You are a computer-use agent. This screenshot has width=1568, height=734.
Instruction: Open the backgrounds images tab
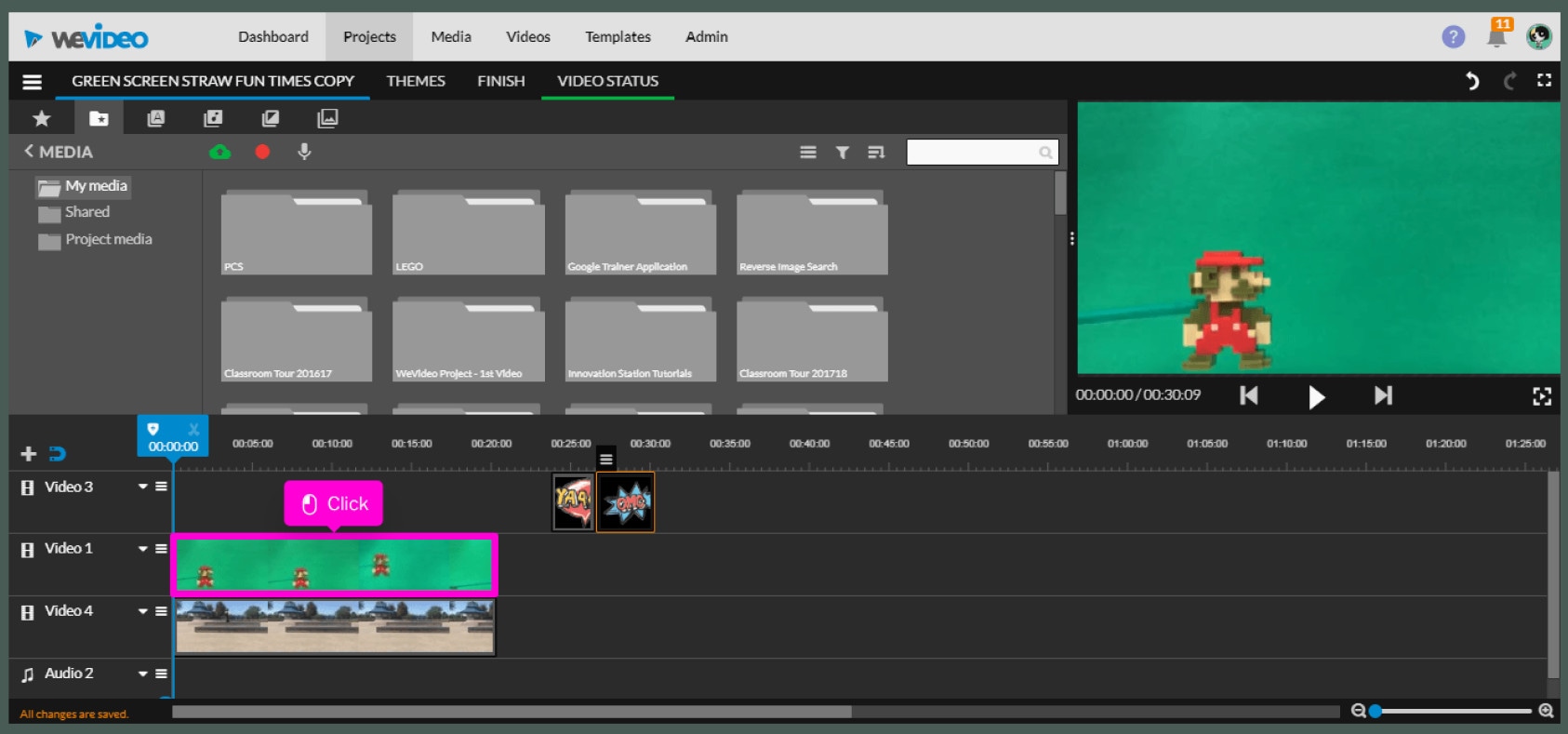[x=327, y=118]
